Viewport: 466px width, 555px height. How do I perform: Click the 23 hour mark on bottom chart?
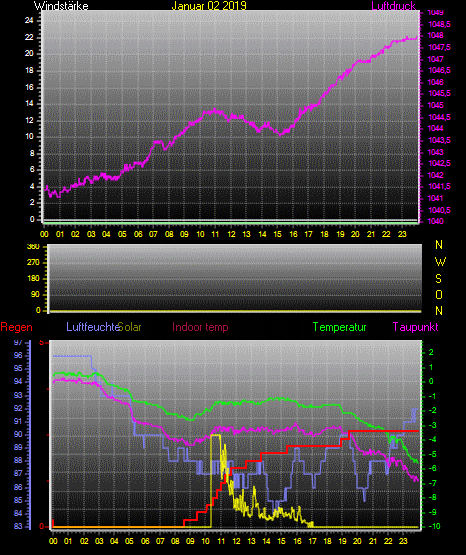coord(403,541)
